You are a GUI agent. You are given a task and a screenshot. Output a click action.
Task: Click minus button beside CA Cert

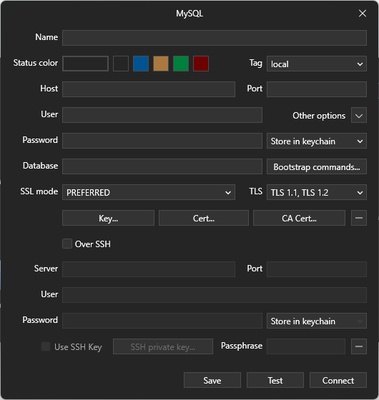click(x=359, y=218)
